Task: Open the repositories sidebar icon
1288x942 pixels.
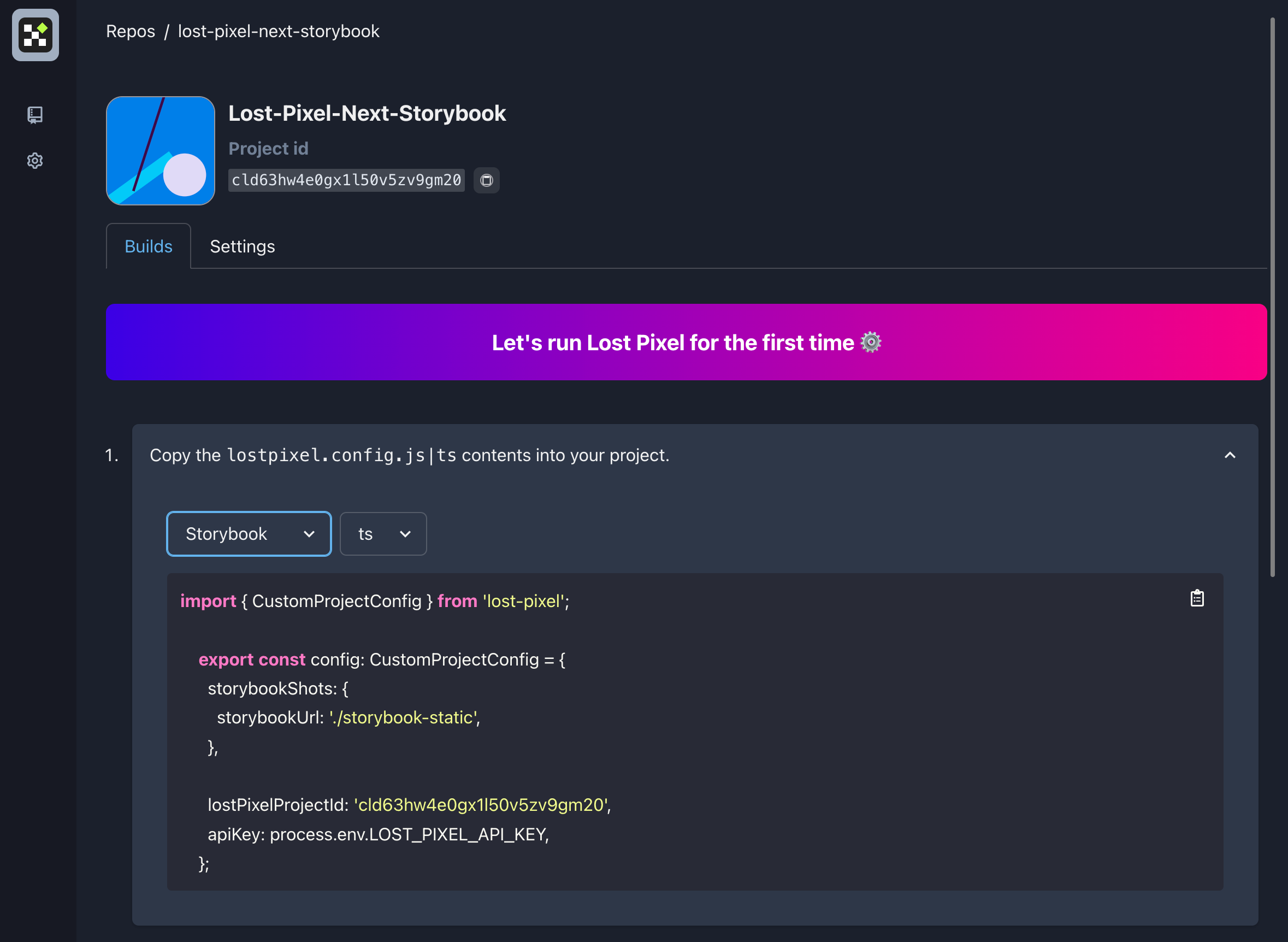Action: (35, 115)
